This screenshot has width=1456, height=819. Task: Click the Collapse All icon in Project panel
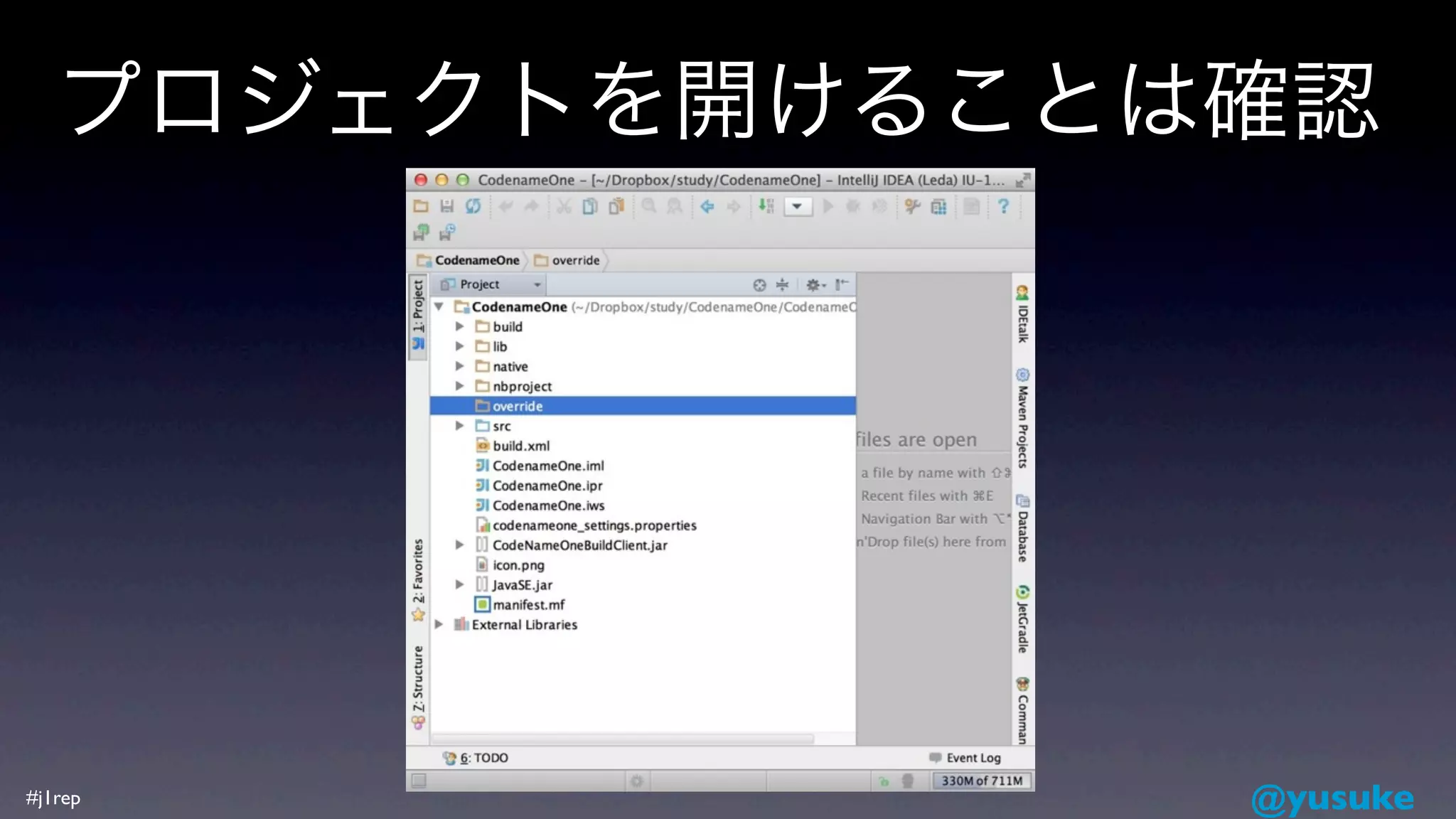coord(782,284)
